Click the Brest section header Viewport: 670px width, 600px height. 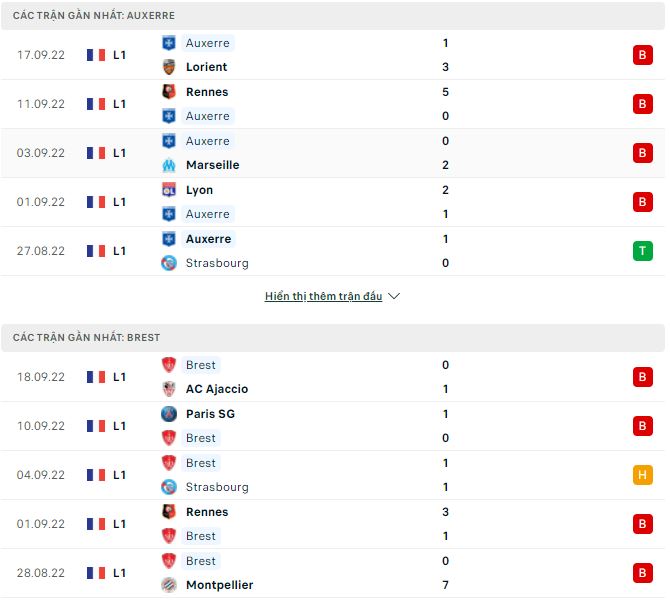[x=86, y=338]
